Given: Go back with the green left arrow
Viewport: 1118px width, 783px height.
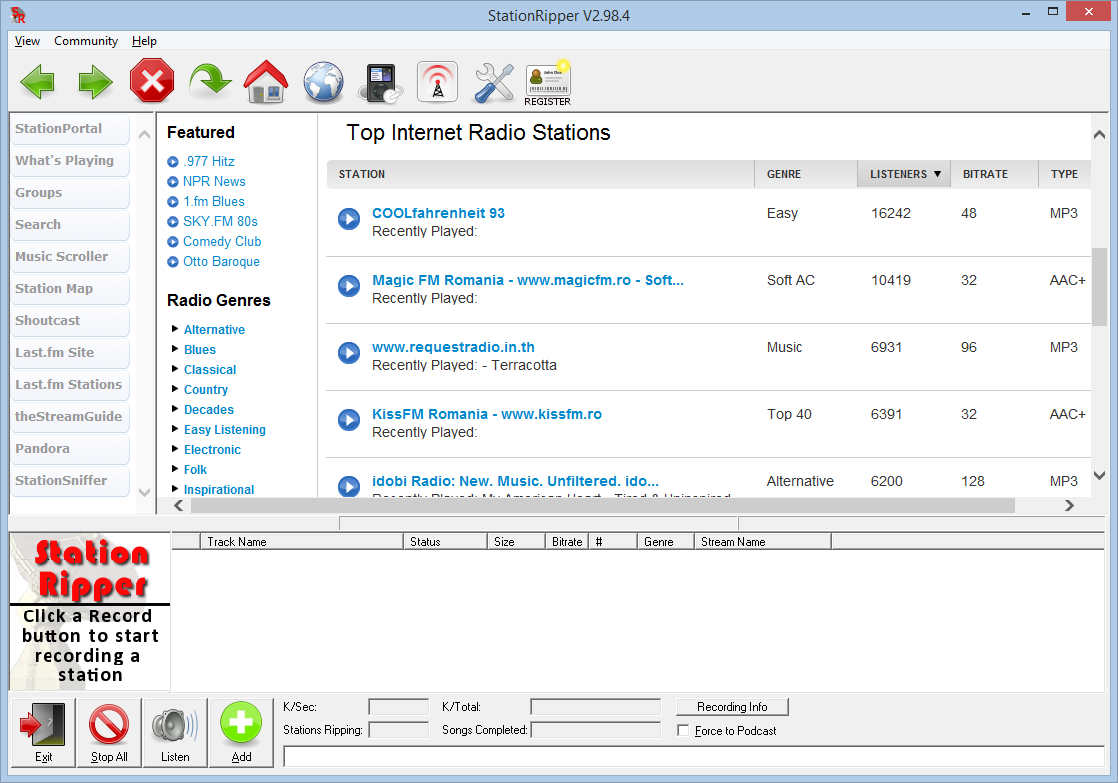Looking at the screenshot, I should (x=38, y=81).
